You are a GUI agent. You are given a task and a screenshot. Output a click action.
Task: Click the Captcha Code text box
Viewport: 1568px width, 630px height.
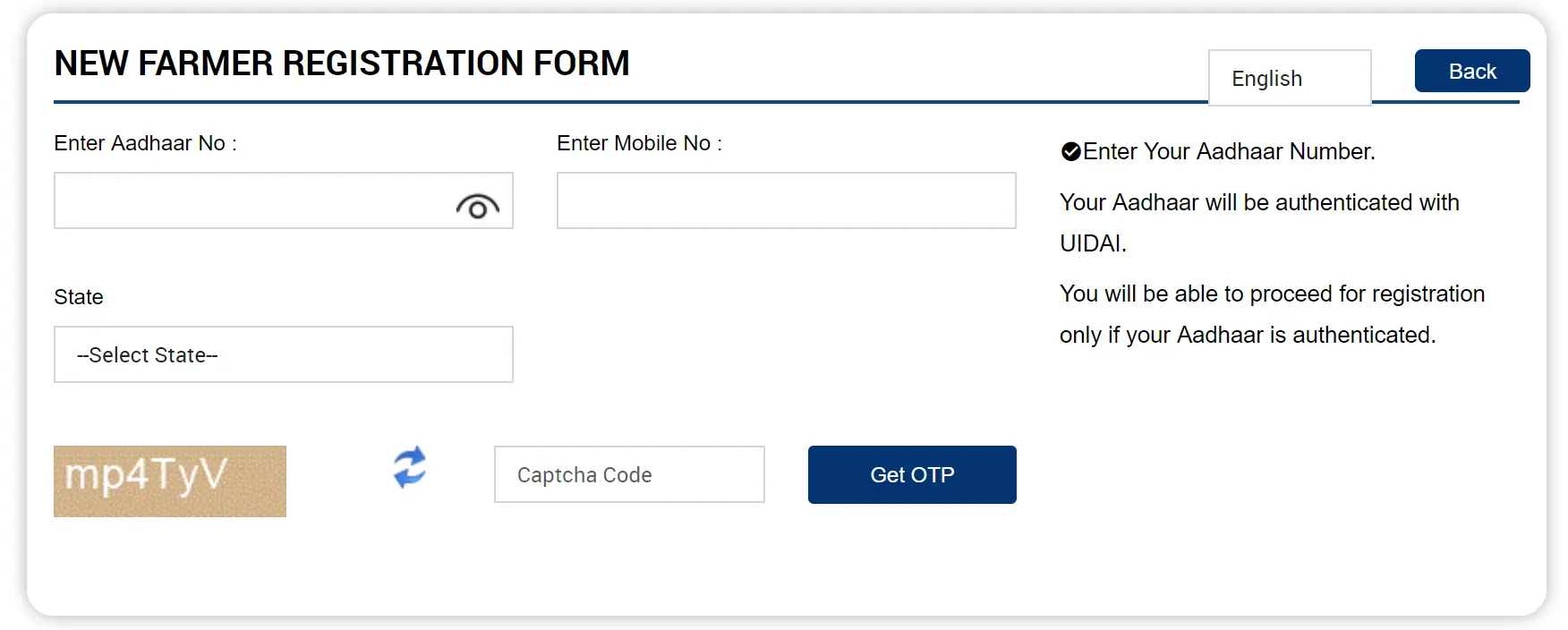click(628, 474)
